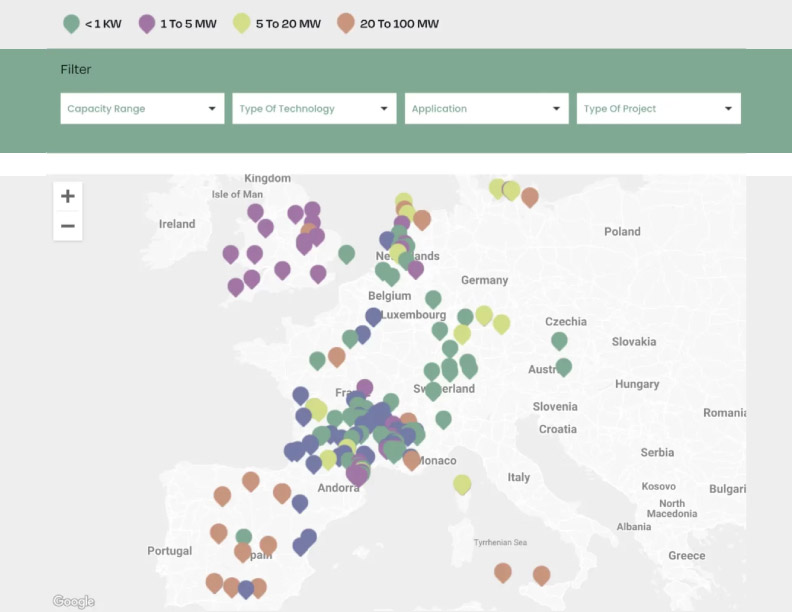Click the green pin in Austria

pyautogui.click(x=564, y=366)
